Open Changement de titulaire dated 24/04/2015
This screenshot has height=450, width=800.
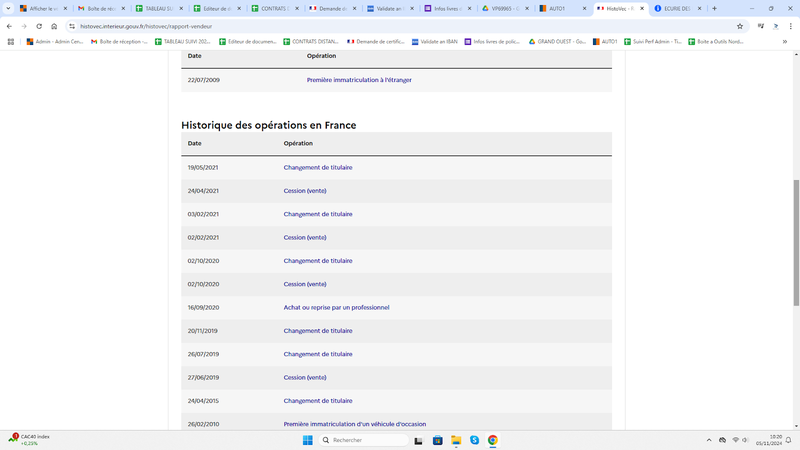point(318,401)
